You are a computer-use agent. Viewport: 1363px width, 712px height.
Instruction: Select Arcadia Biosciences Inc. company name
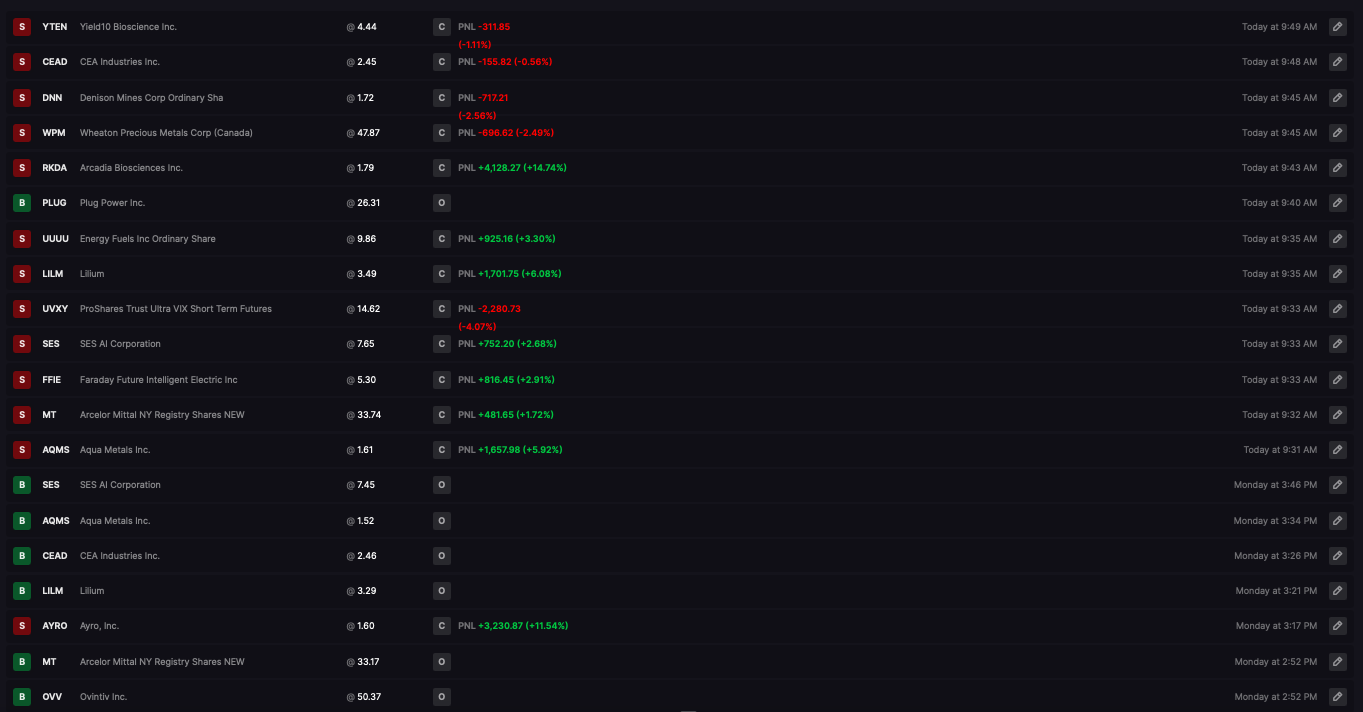pyautogui.click(x=131, y=168)
